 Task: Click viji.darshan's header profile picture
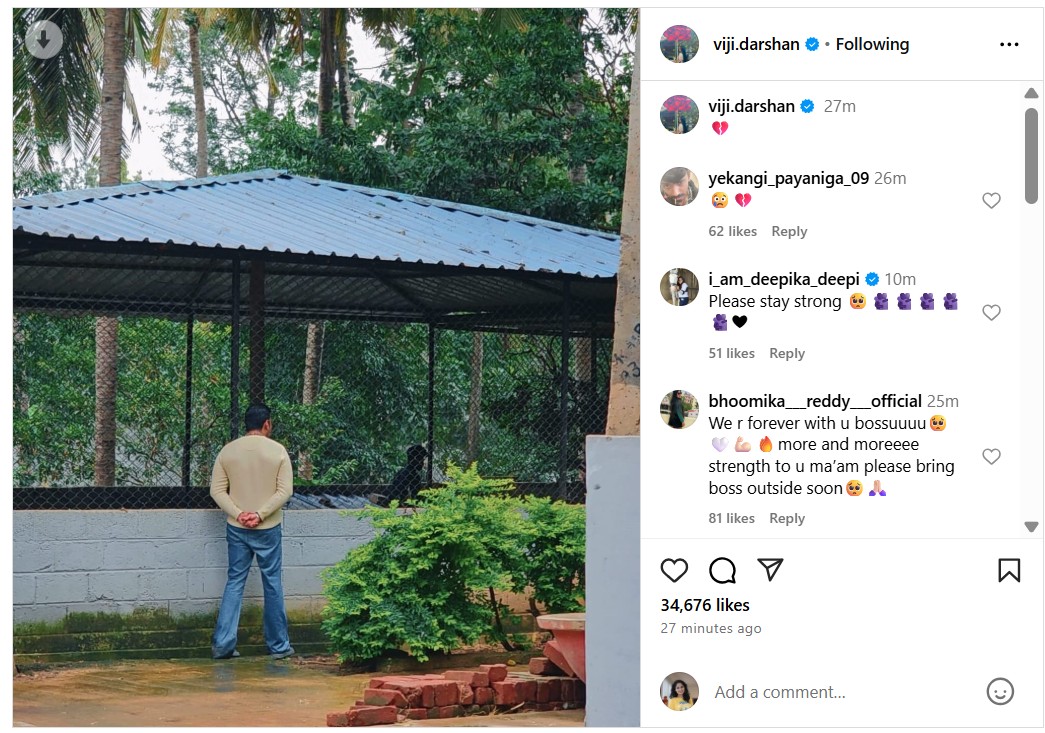click(680, 44)
